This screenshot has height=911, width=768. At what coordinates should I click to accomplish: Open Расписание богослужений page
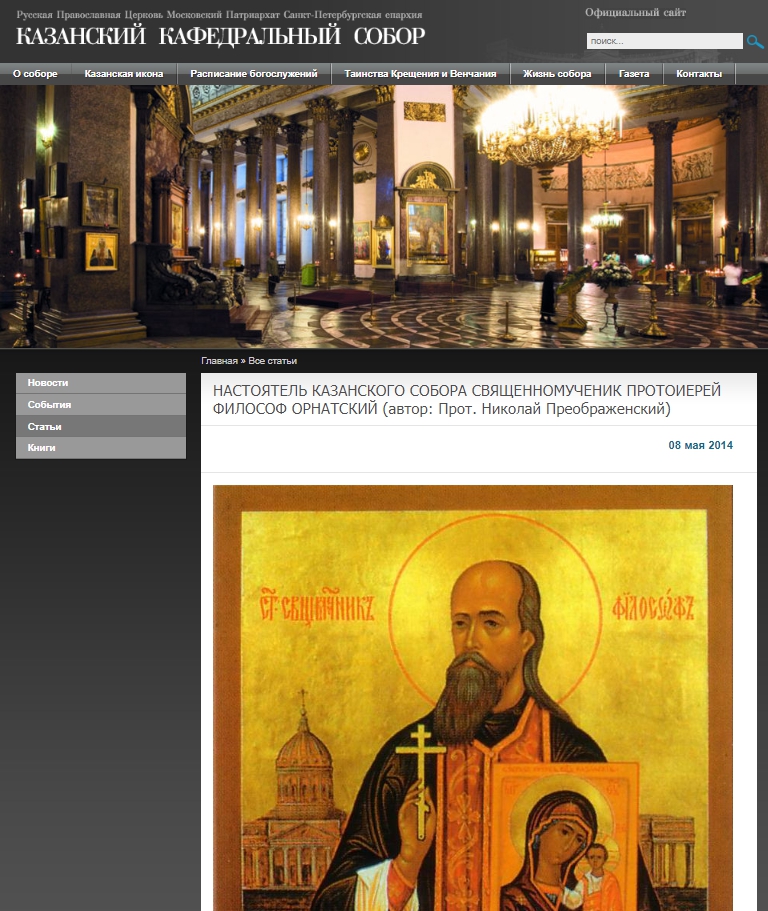tap(254, 74)
